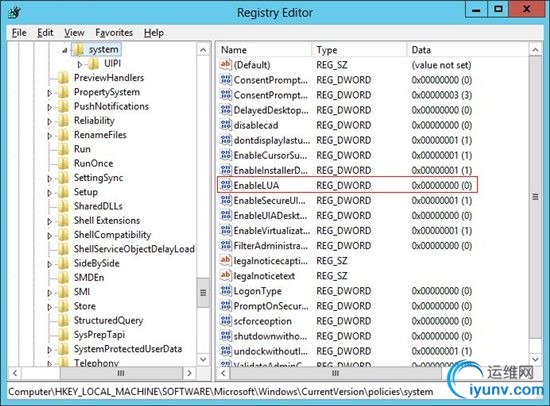Image resolution: width=550 pixels, height=406 pixels.
Task: Sort values by the Data column header
Action: [x=468, y=50]
